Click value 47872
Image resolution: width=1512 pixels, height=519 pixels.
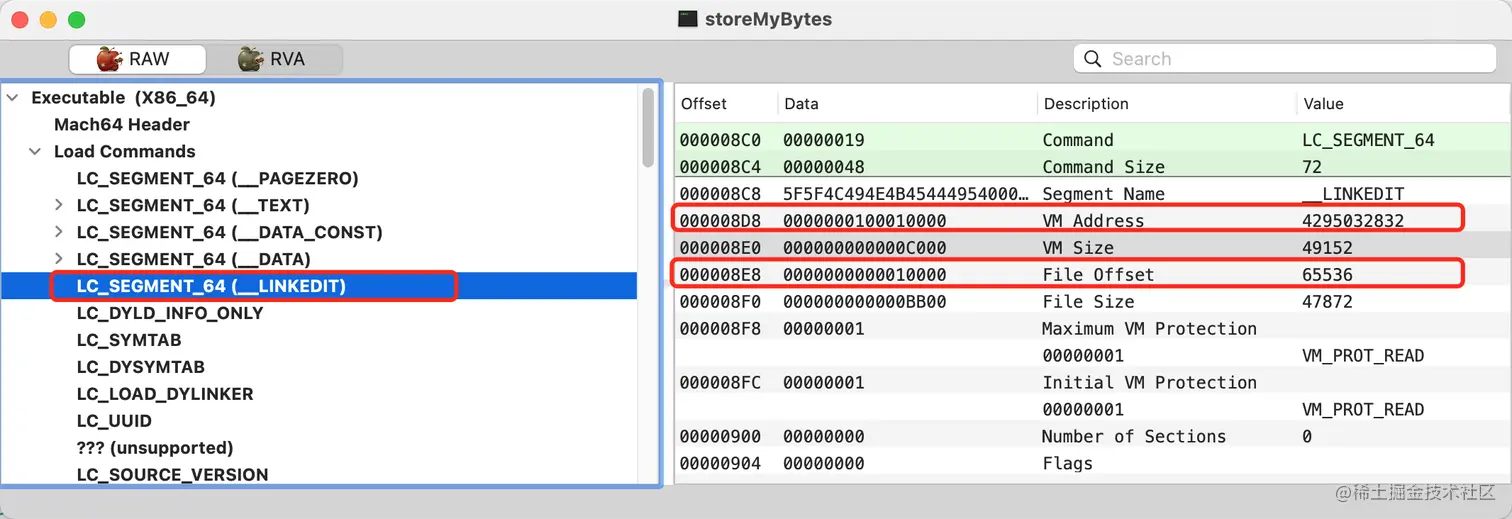coord(1327,302)
